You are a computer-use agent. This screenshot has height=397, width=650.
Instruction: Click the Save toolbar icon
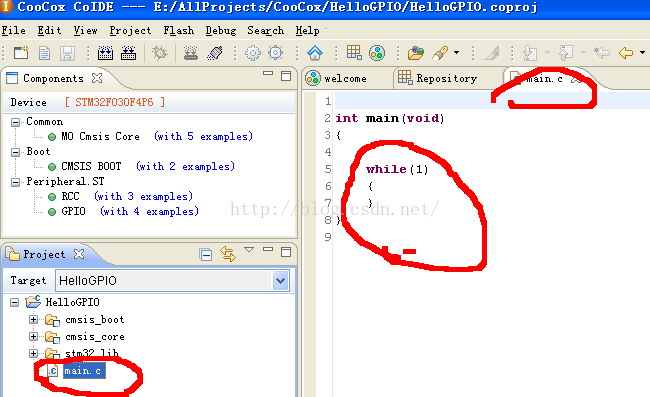pos(67,53)
